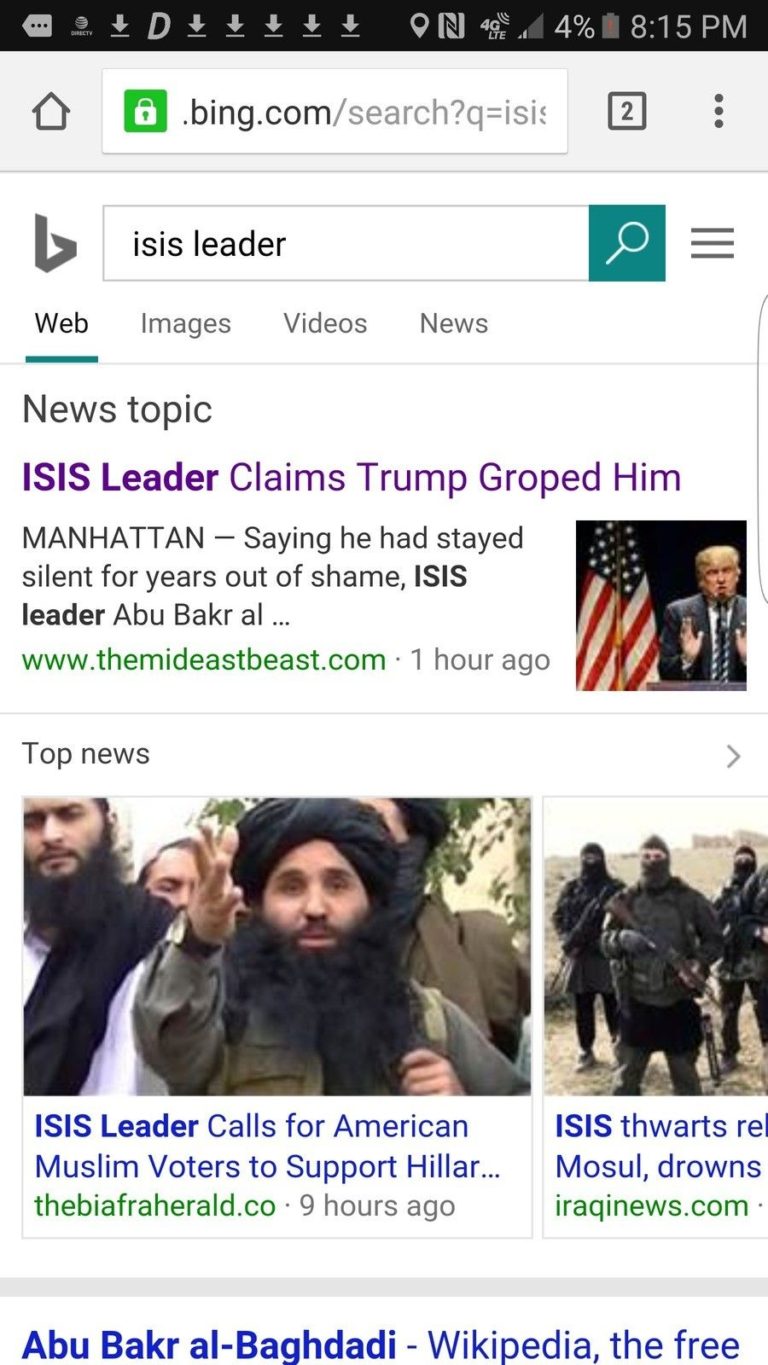Click into the 'isis leader' search box
The image size is (768, 1365).
pyautogui.click(x=346, y=243)
